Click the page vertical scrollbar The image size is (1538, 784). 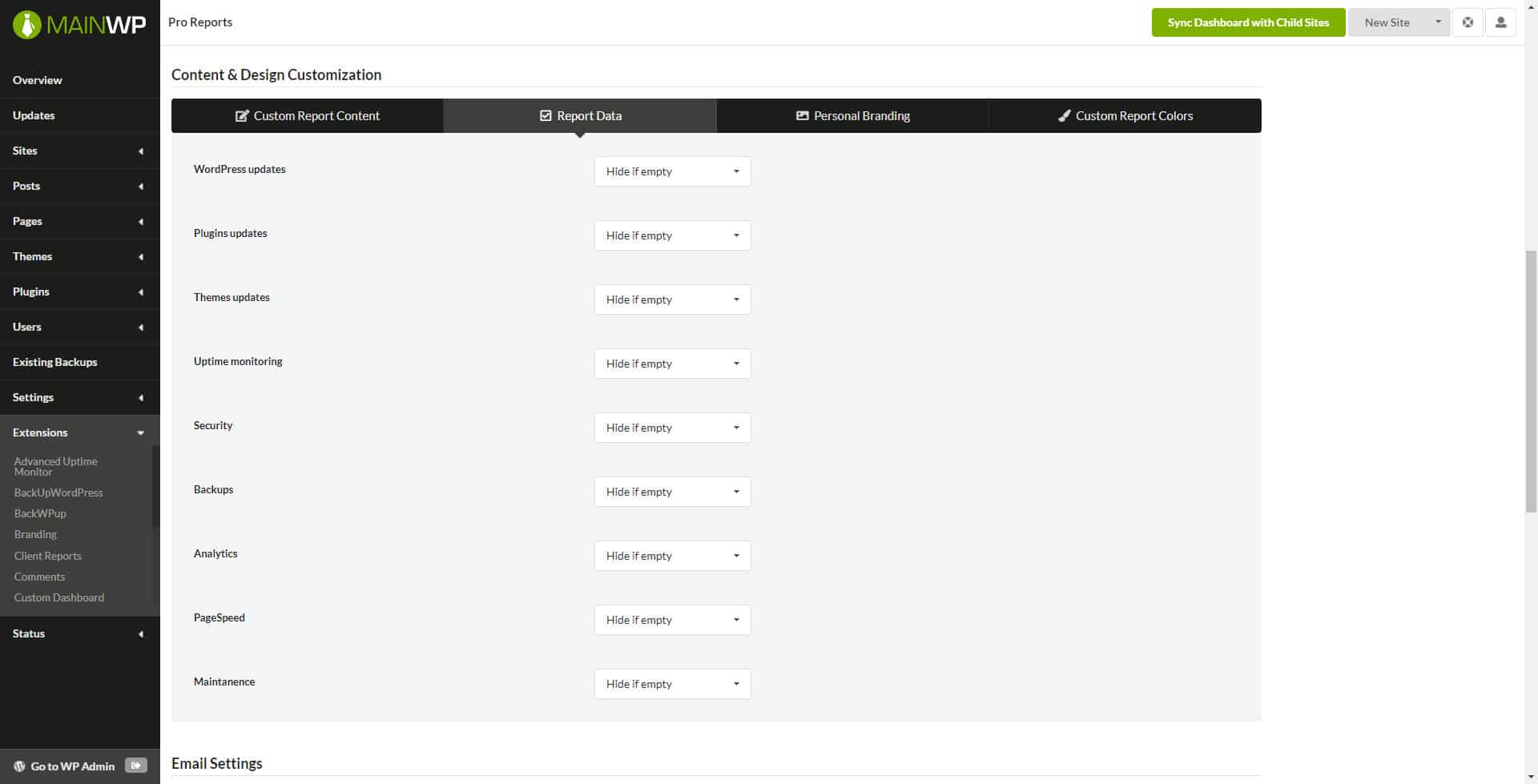pos(1531,380)
